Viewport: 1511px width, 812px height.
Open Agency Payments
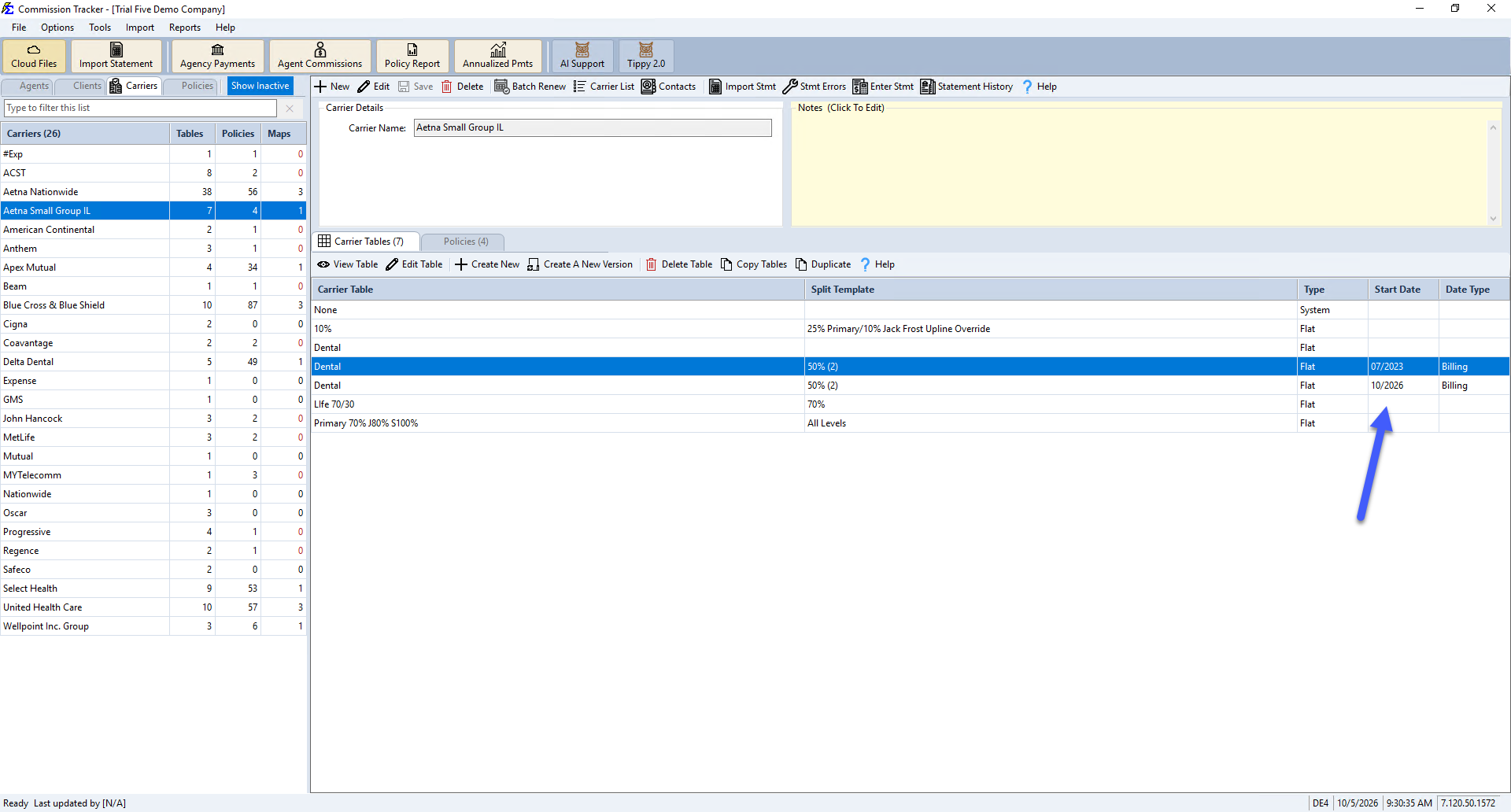[x=217, y=56]
